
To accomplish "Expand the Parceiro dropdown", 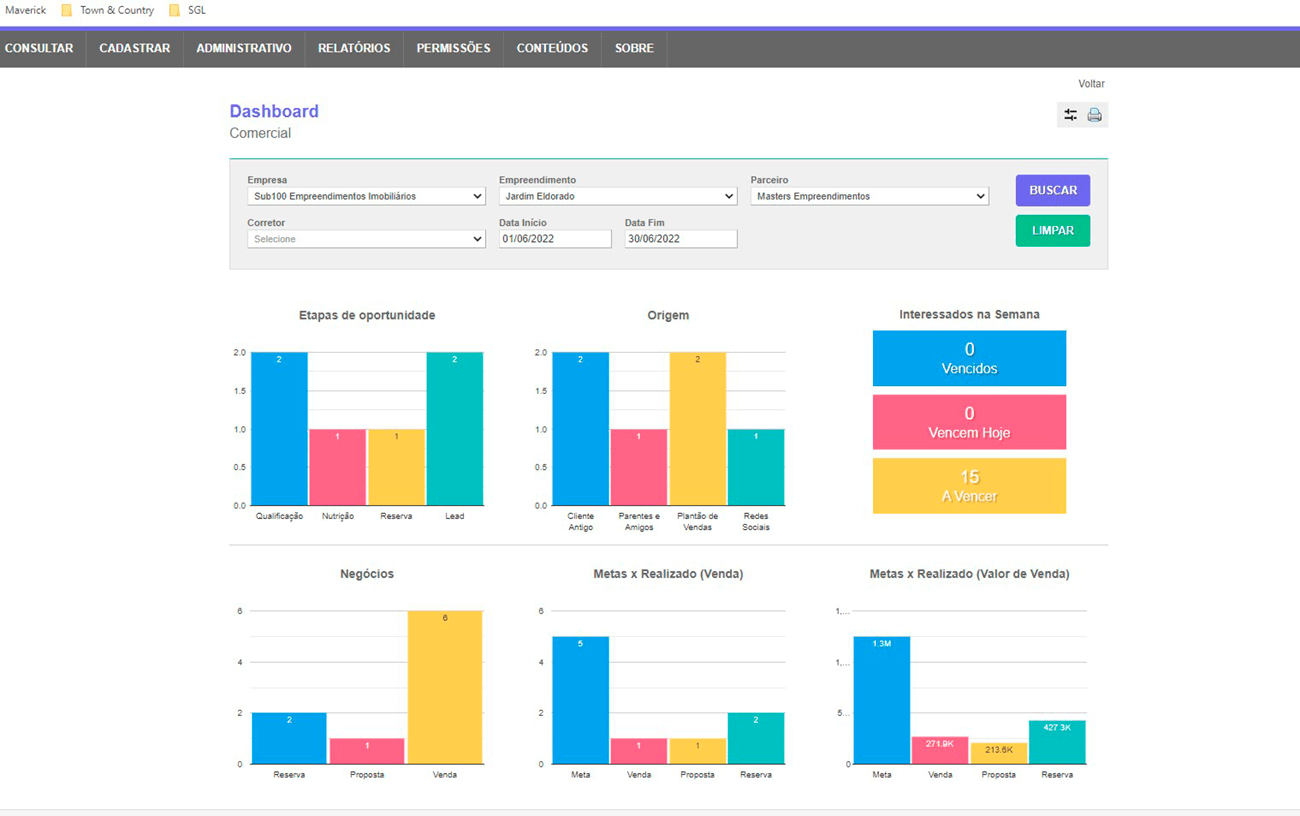I will click(869, 197).
